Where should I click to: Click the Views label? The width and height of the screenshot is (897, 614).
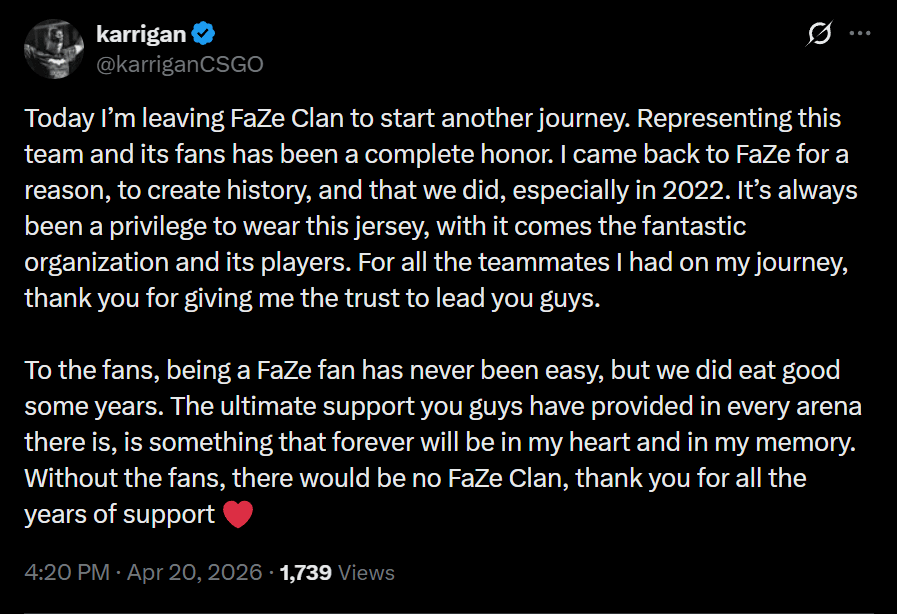click(366, 573)
